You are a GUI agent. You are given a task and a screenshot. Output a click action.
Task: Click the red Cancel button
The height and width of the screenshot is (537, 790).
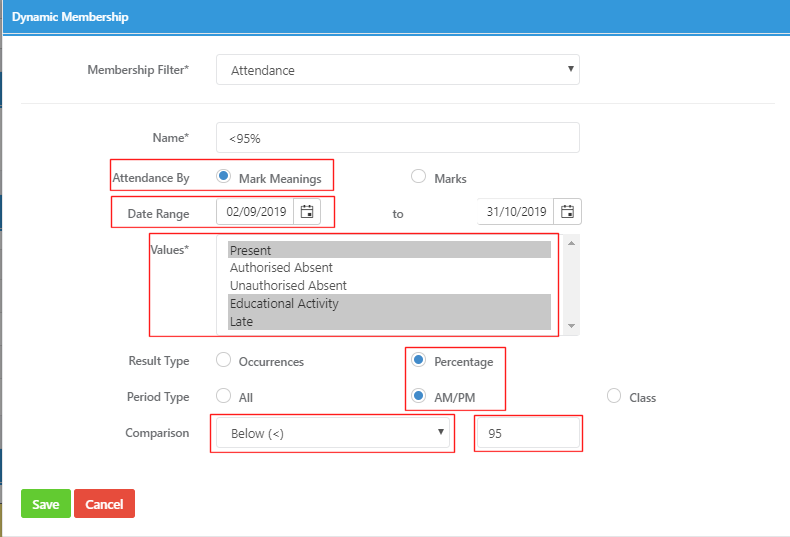[104, 504]
